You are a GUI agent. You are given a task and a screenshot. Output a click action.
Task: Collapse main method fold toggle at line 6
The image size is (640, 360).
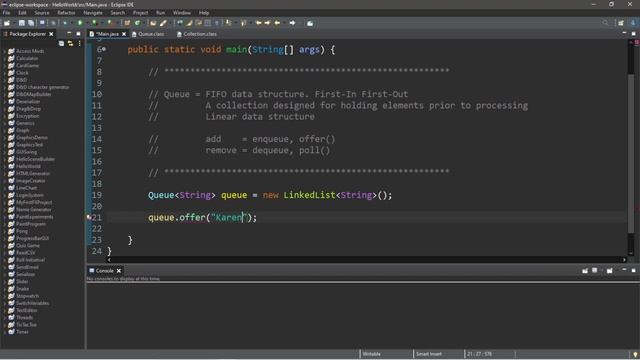[x=104, y=49]
